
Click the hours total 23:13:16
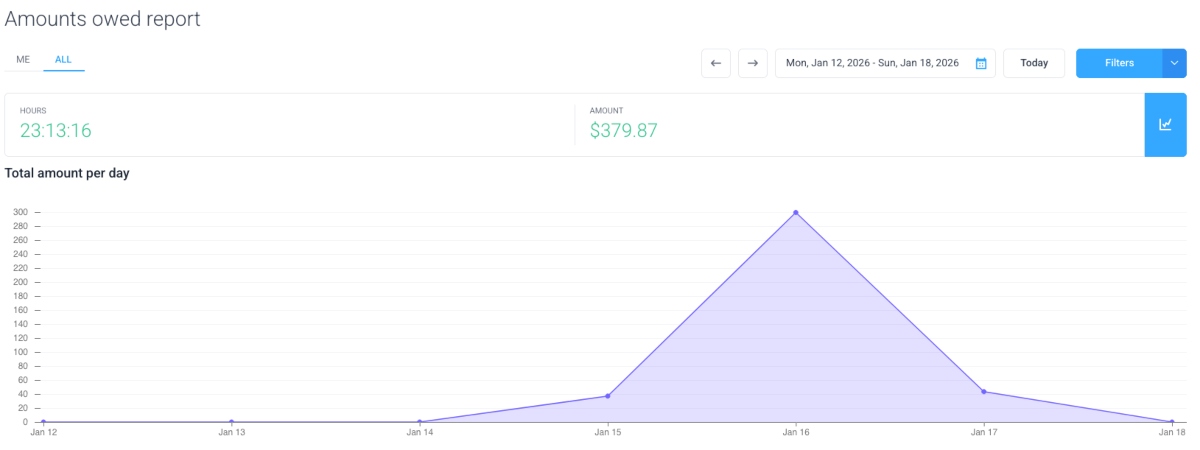[x=56, y=130]
